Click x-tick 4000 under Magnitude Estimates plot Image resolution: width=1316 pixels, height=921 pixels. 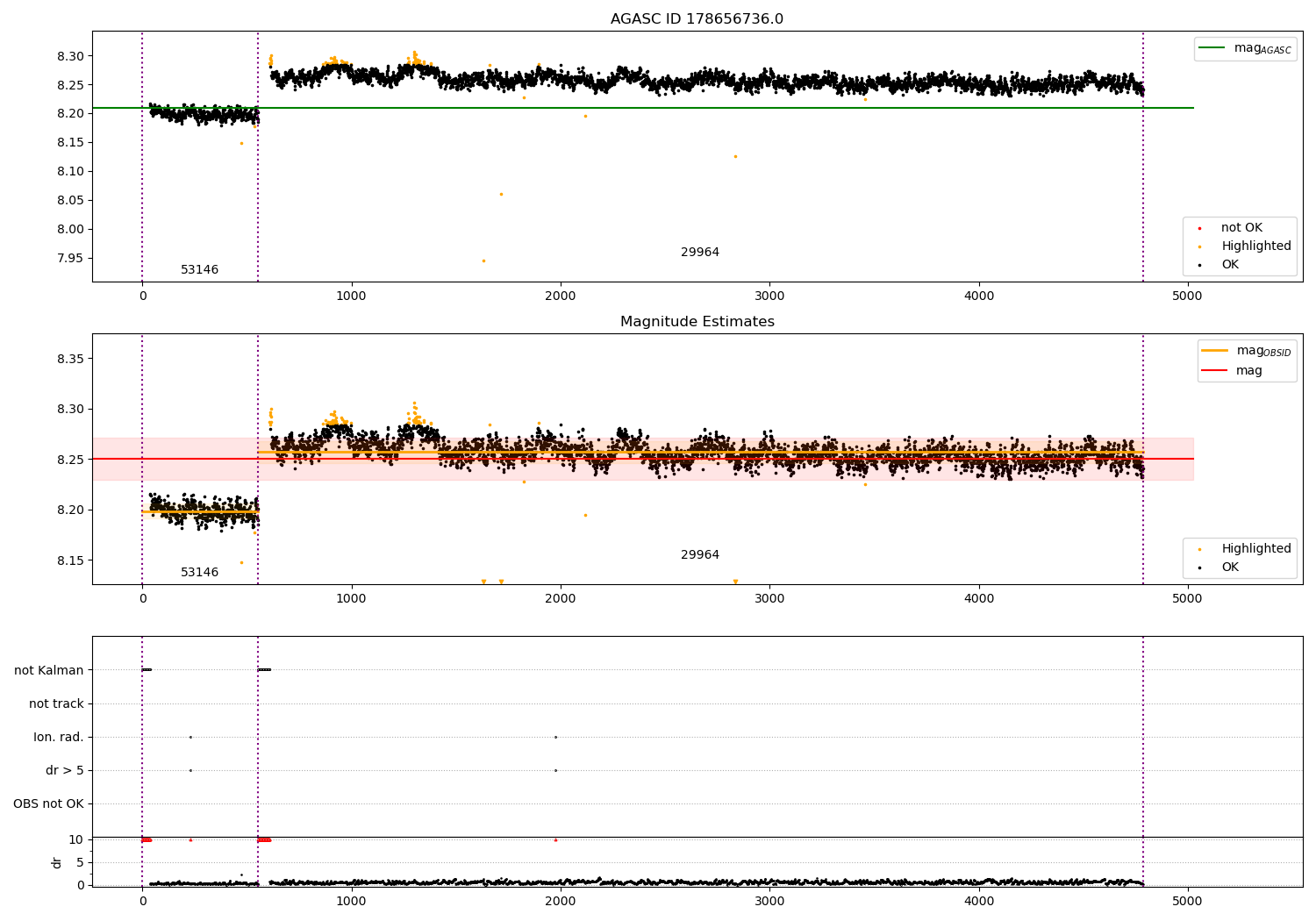[978, 598]
